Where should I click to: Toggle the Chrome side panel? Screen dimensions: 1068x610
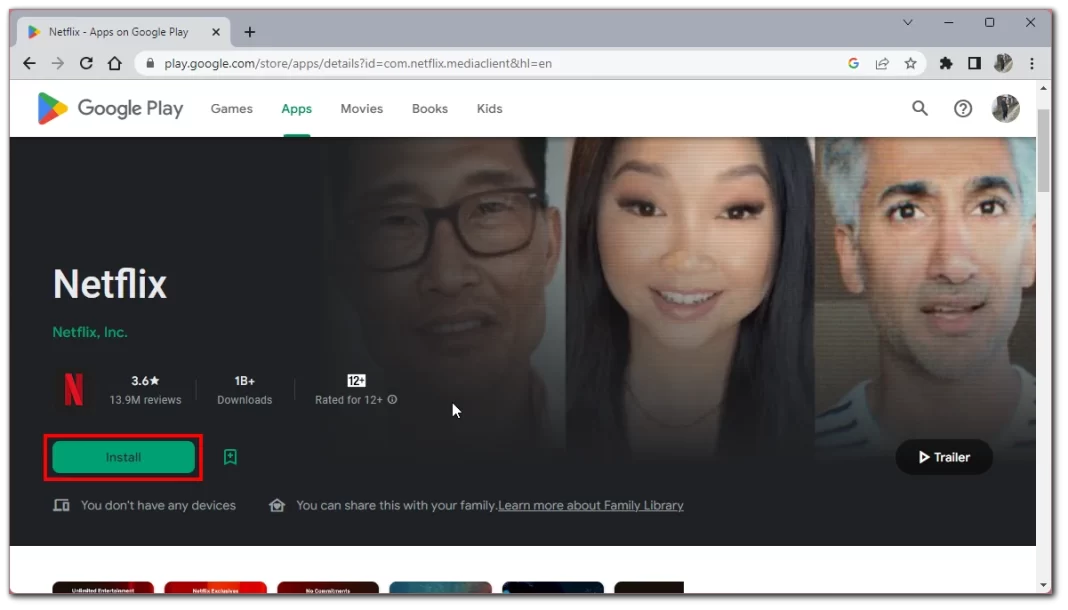[974, 63]
